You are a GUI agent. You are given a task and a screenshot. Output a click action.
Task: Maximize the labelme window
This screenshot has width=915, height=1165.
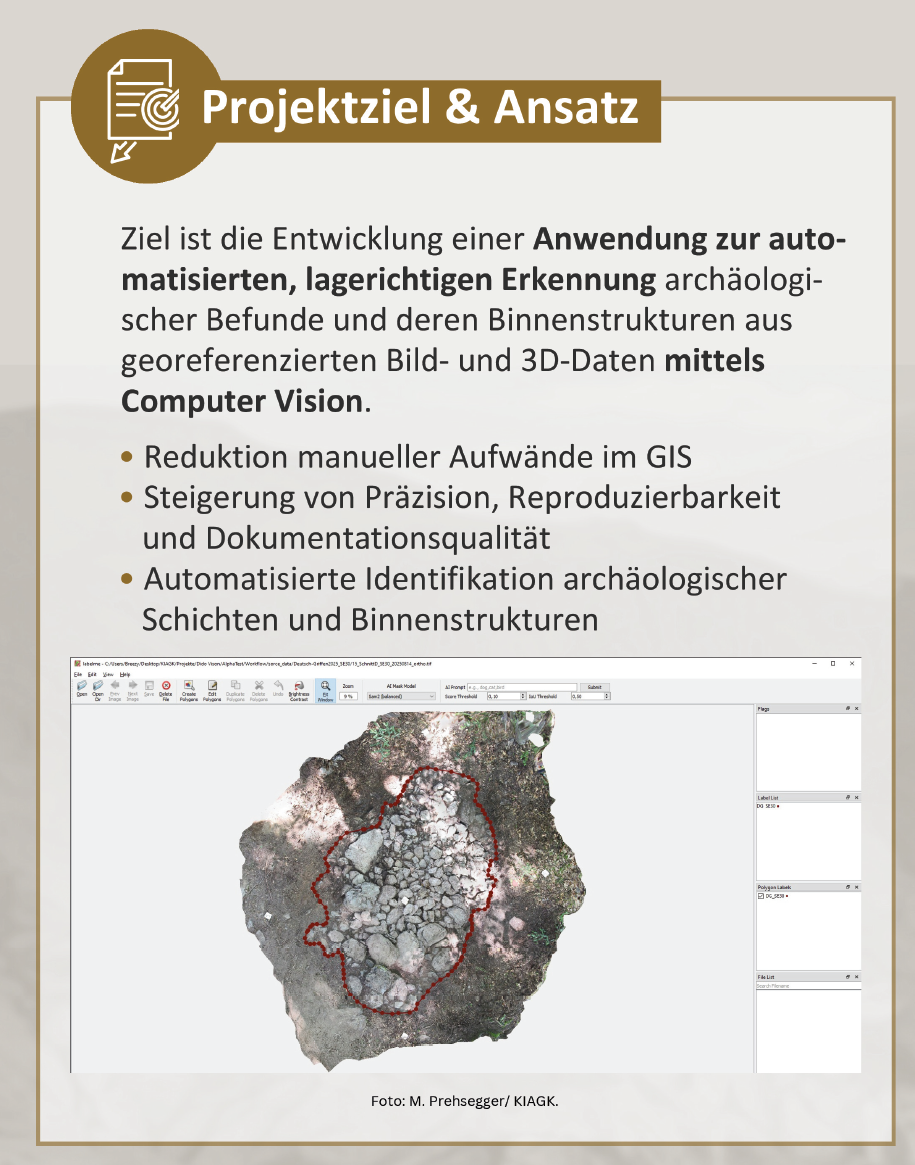[833, 663]
